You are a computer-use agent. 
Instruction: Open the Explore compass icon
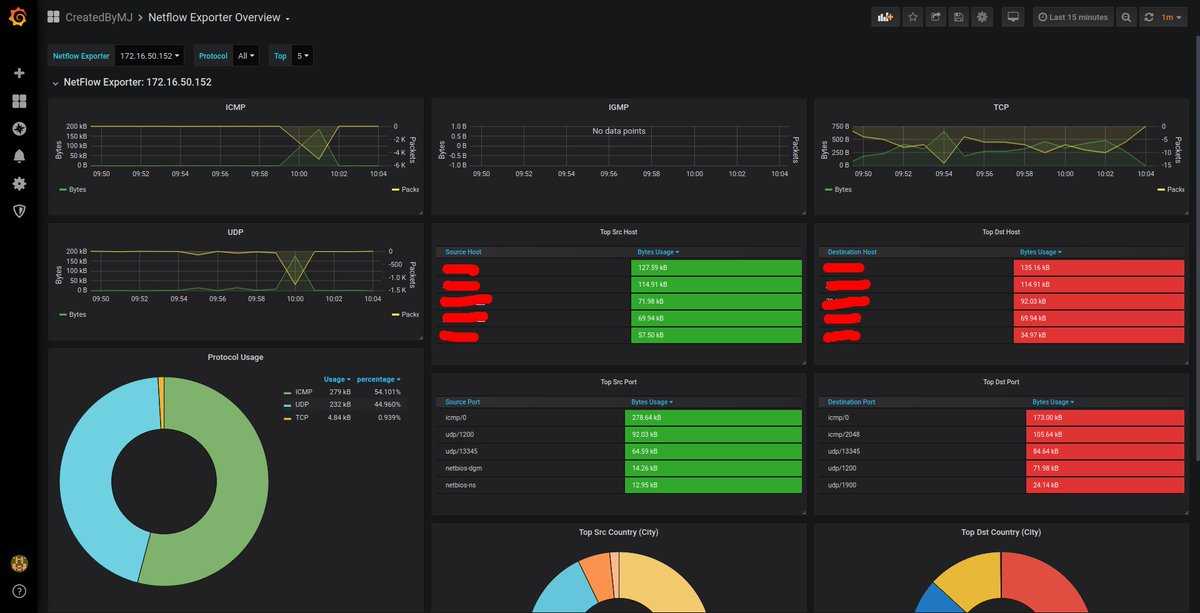coord(19,129)
